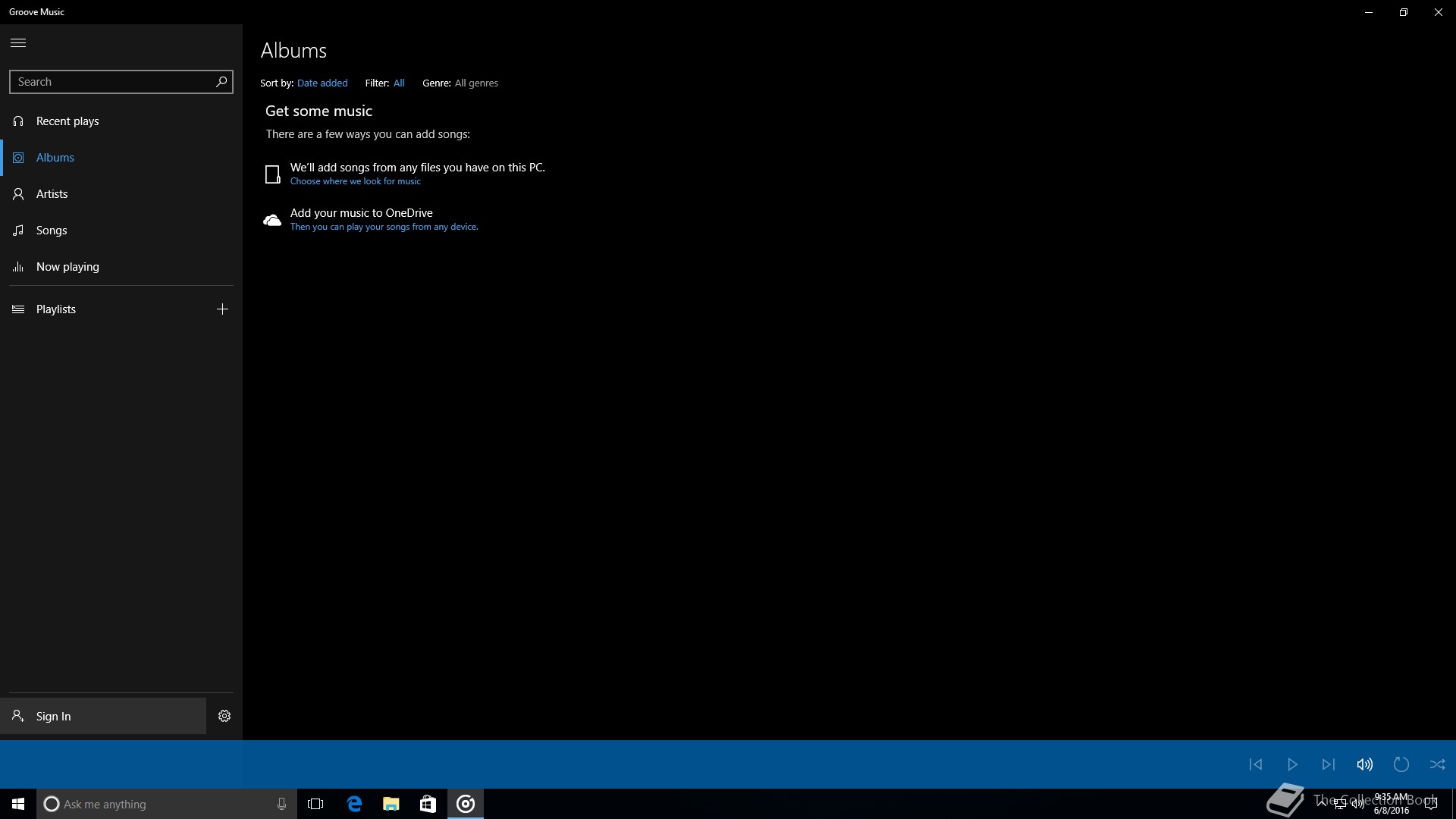
Task: Switch to the Songs view
Action: [52, 231]
